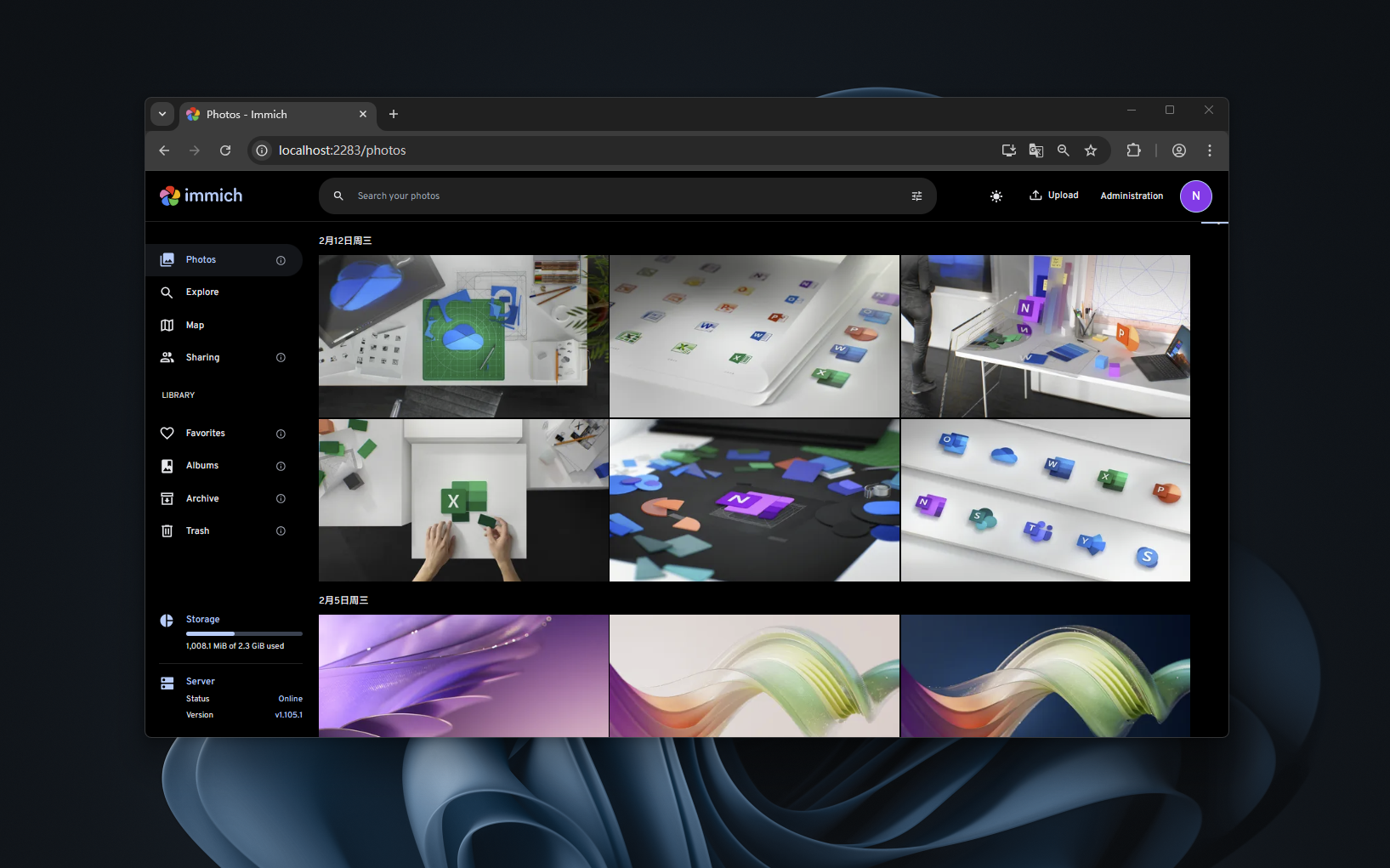Click the zoom magnifier icon in address bar
1390x868 pixels.
pos(1064,150)
